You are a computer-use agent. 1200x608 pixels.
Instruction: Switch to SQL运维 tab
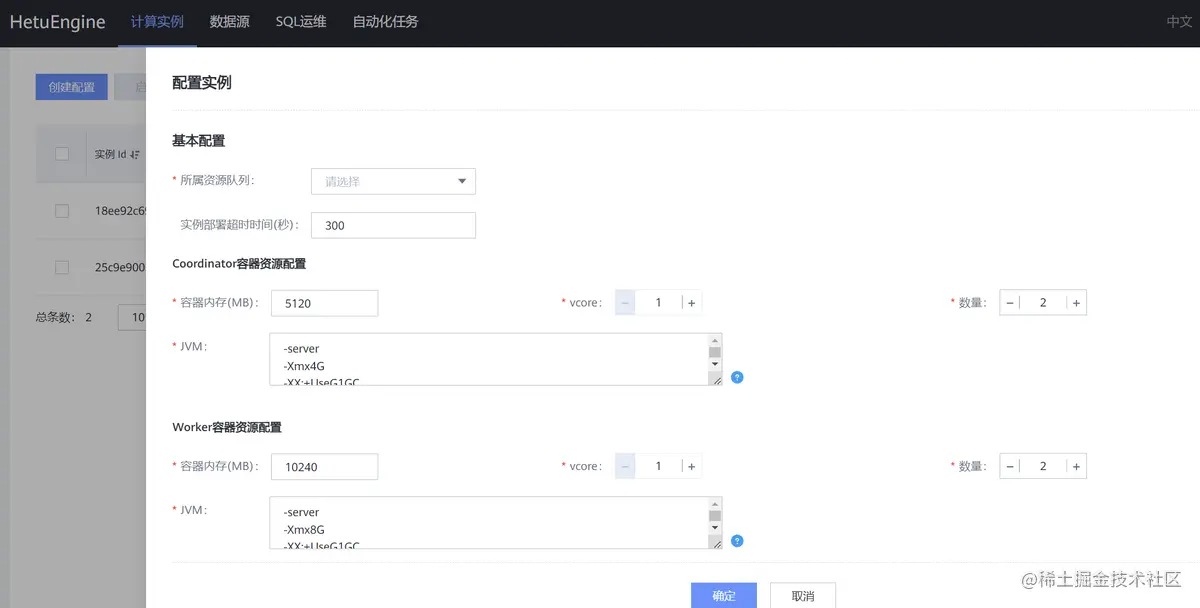click(301, 21)
